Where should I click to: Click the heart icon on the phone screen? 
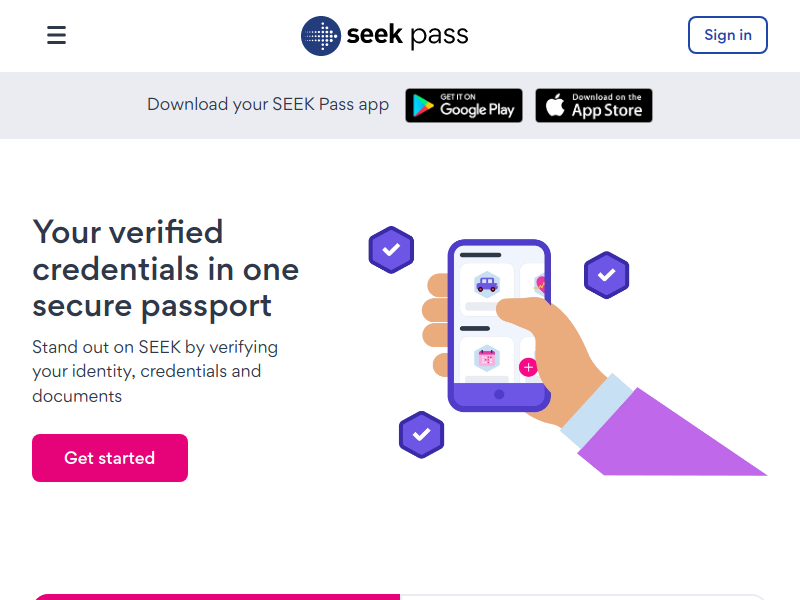pos(541,284)
